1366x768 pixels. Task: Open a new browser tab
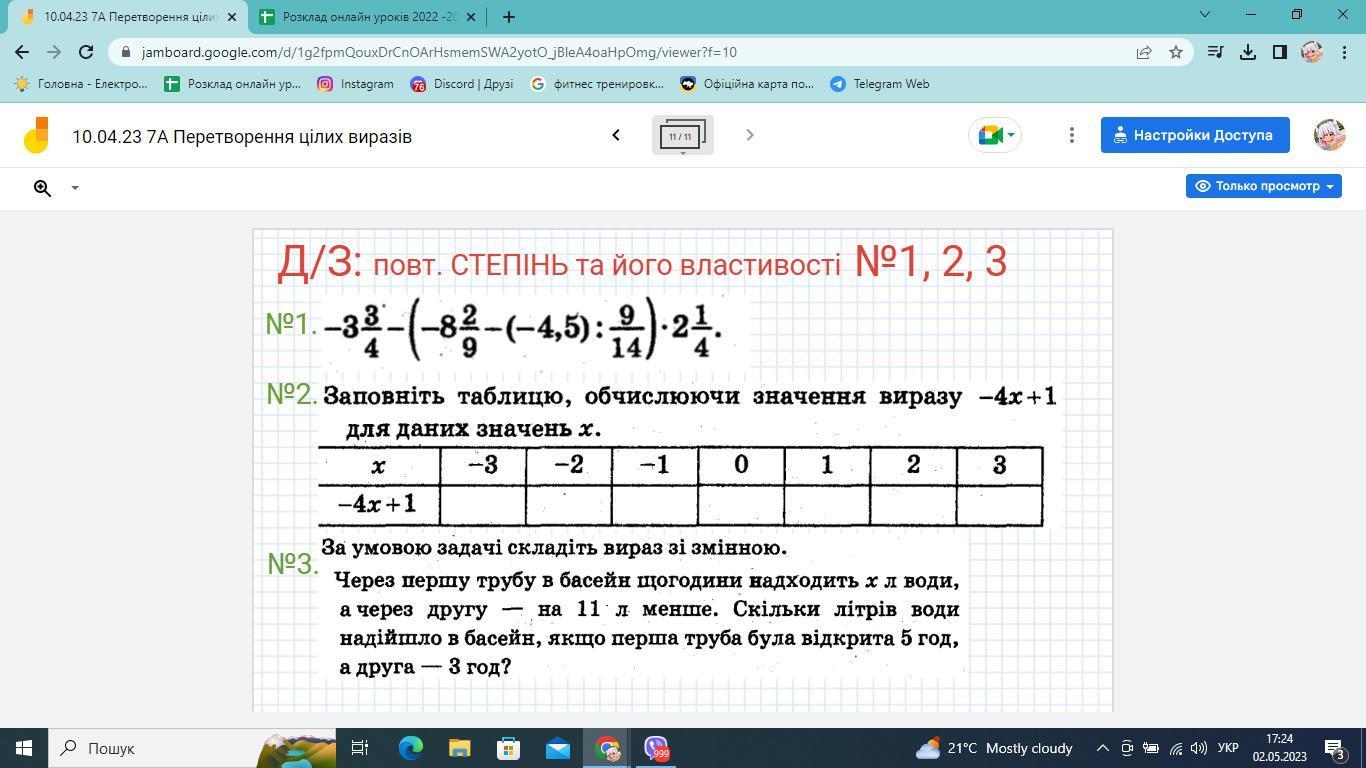pos(509,17)
